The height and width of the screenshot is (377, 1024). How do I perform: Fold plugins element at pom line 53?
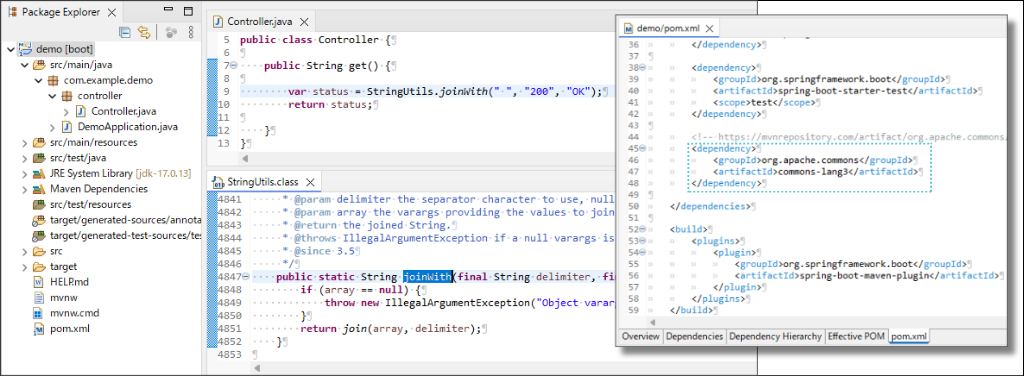[x=643, y=241]
